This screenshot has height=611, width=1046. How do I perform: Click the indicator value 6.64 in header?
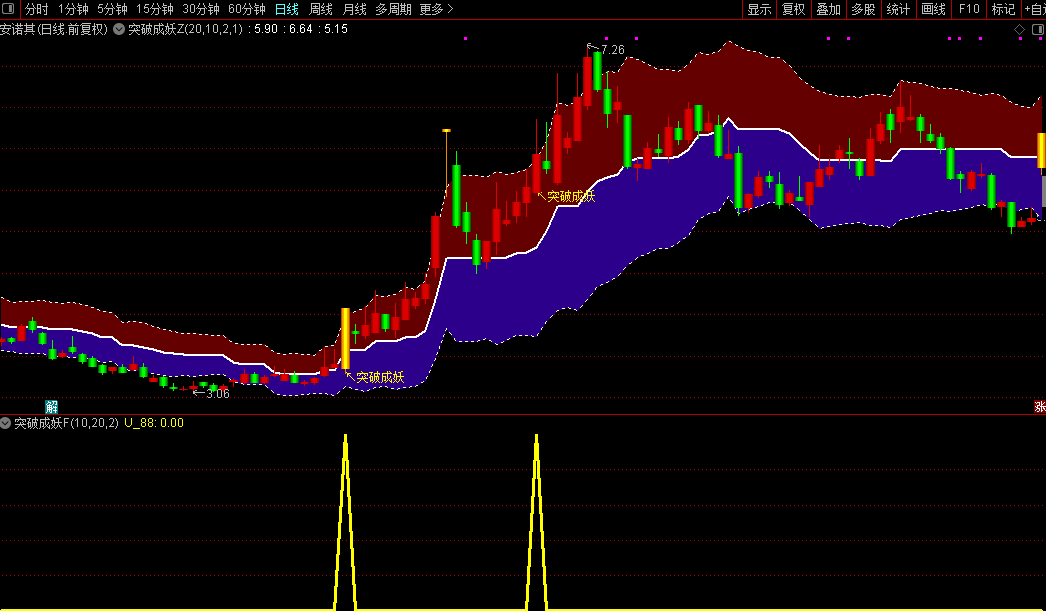pos(301,29)
